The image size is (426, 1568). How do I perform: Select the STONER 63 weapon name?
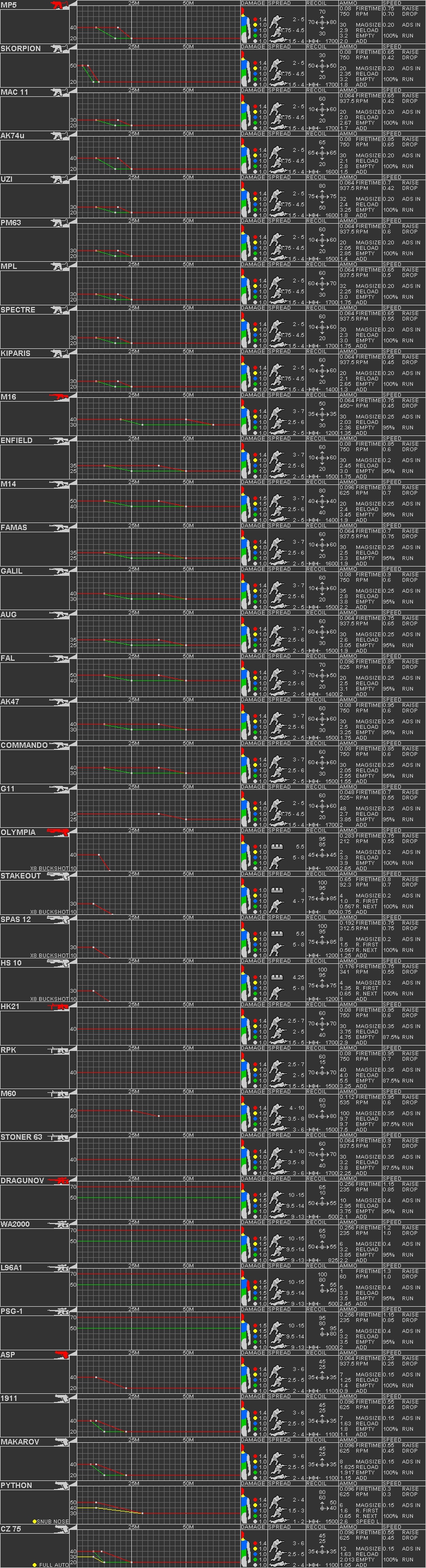(21, 1137)
